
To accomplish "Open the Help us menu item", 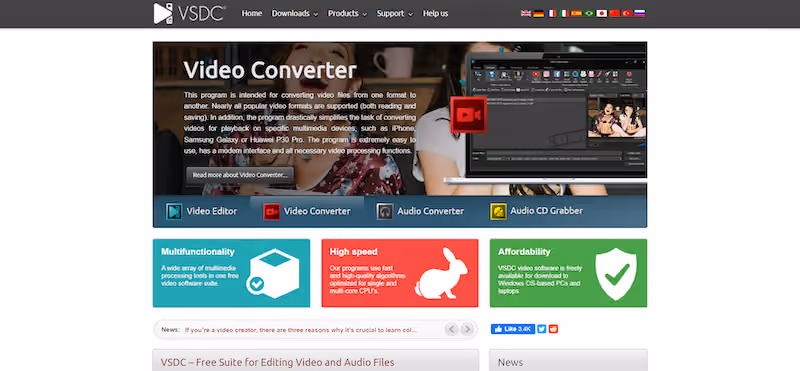I will (435, 13).
